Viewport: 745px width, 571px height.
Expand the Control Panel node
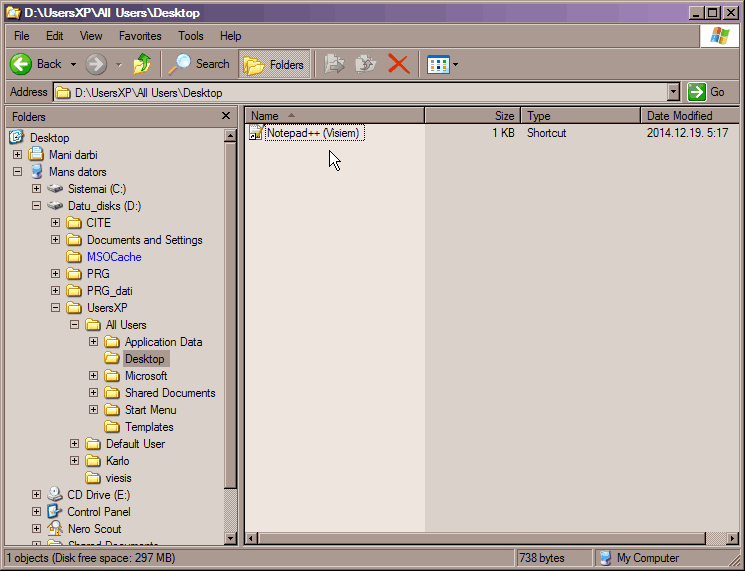pos(37,512)
